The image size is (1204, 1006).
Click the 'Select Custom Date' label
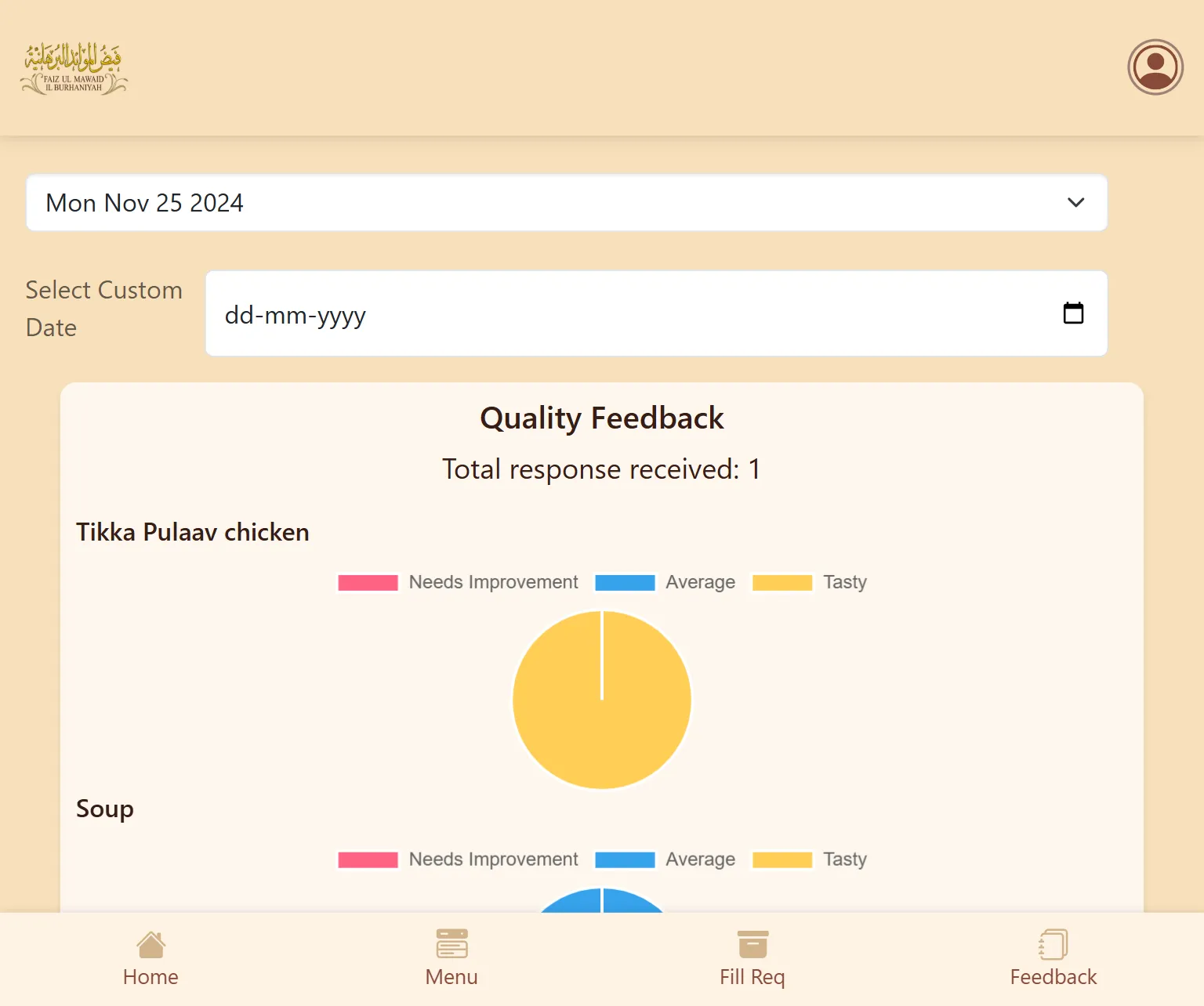point(104,309)
